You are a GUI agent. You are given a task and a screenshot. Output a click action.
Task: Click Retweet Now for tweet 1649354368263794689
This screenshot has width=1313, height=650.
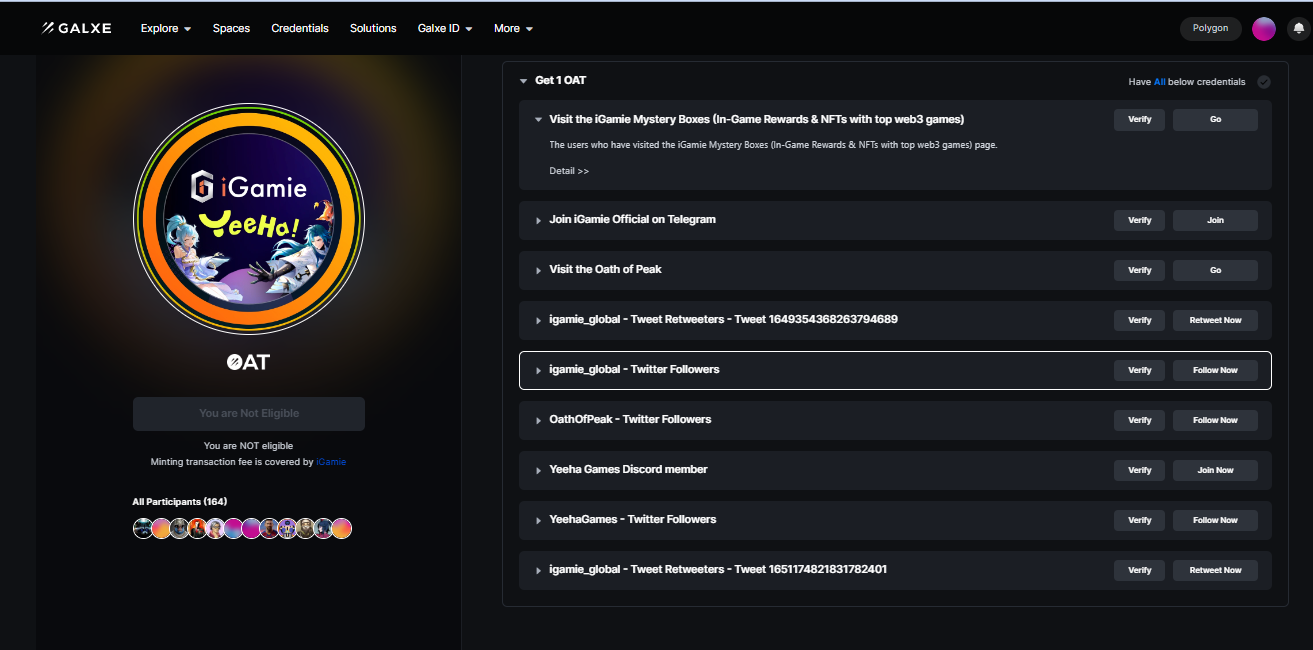click(x=1215, y=320)
